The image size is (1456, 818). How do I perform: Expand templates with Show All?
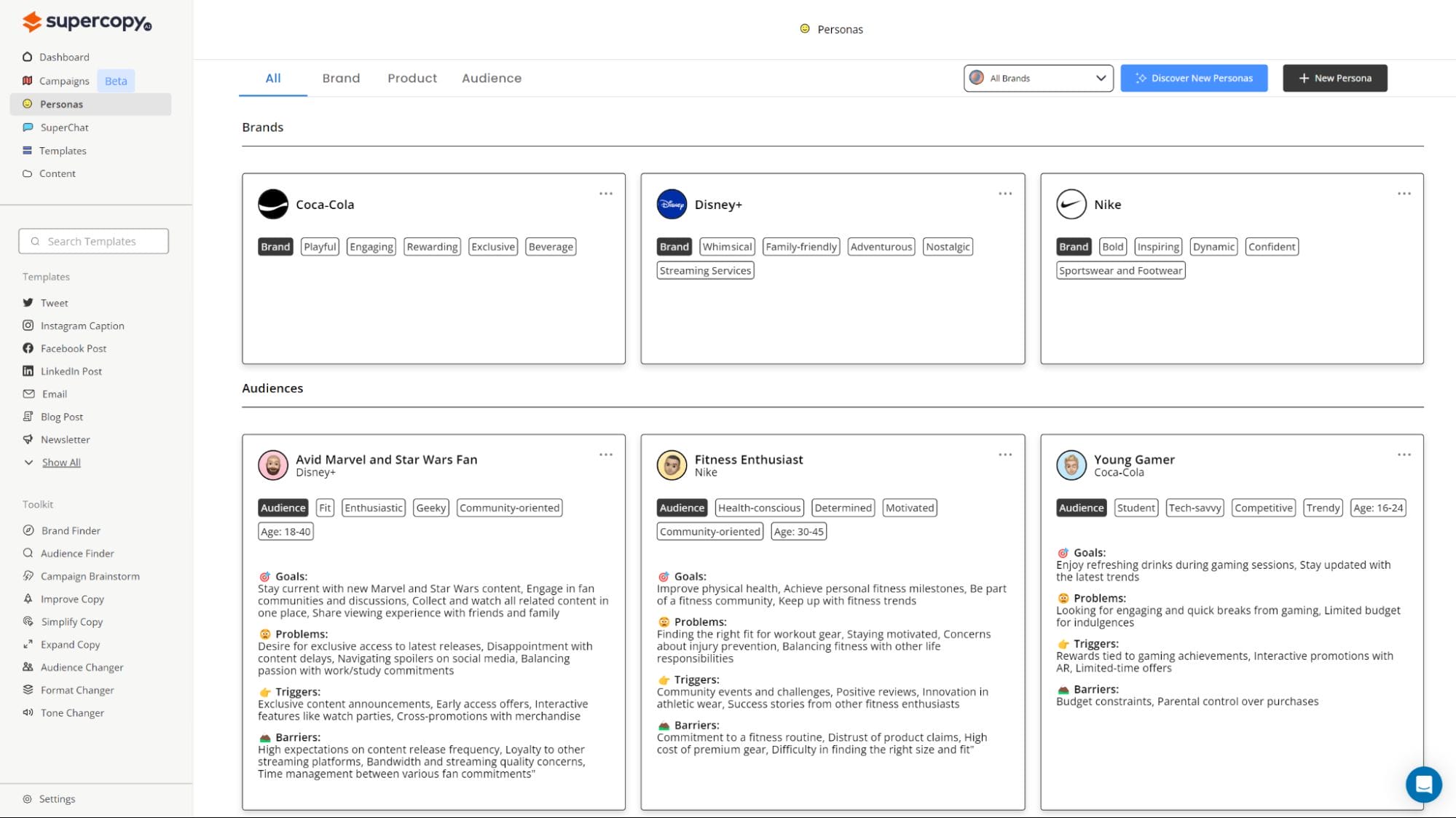(60, 463)
